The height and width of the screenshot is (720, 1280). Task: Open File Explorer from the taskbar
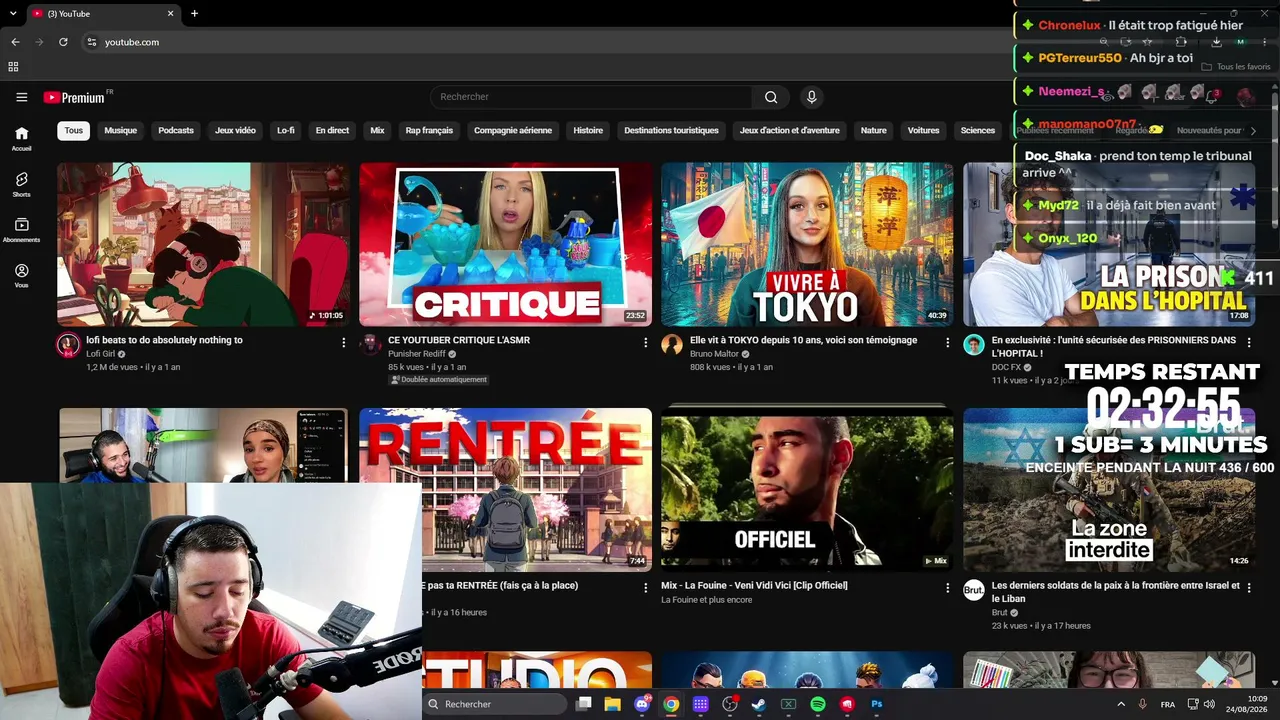612,704
